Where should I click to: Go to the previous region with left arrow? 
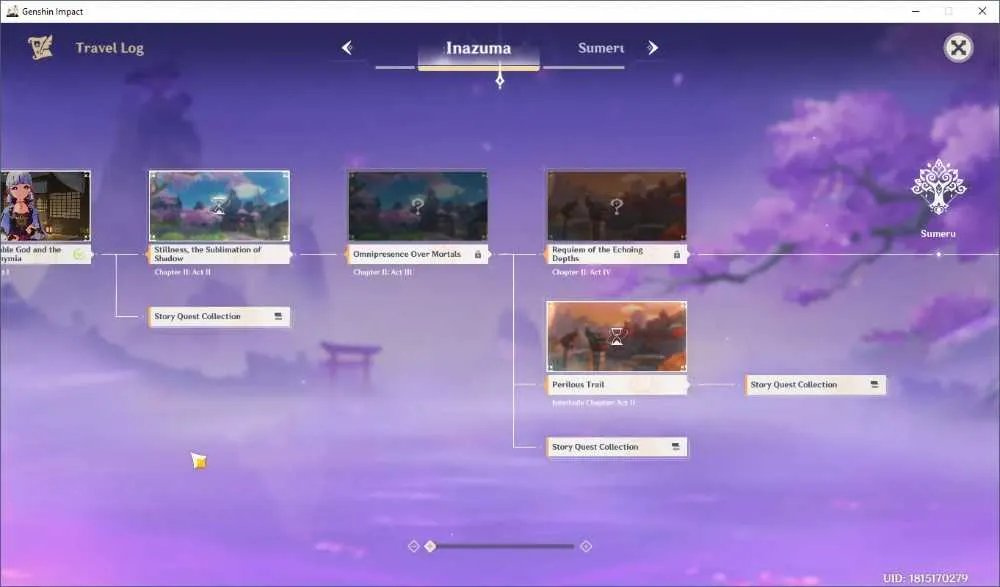click(347, 48)
